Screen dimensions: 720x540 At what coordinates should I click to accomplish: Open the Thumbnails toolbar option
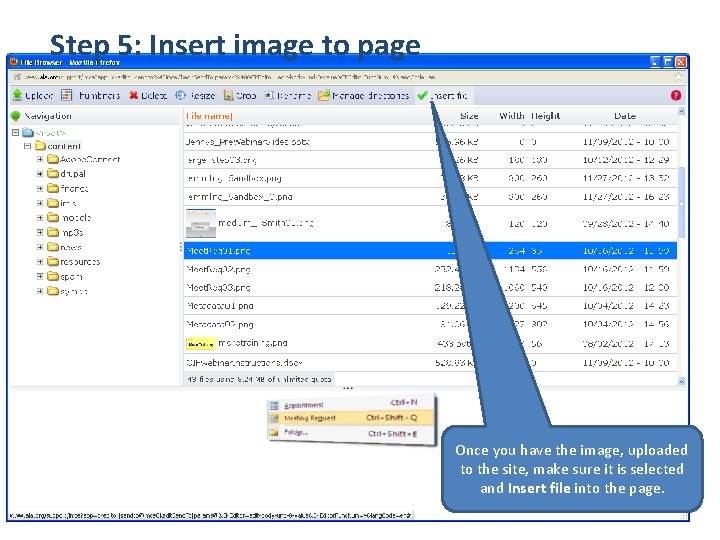click(x=91, y=96)
